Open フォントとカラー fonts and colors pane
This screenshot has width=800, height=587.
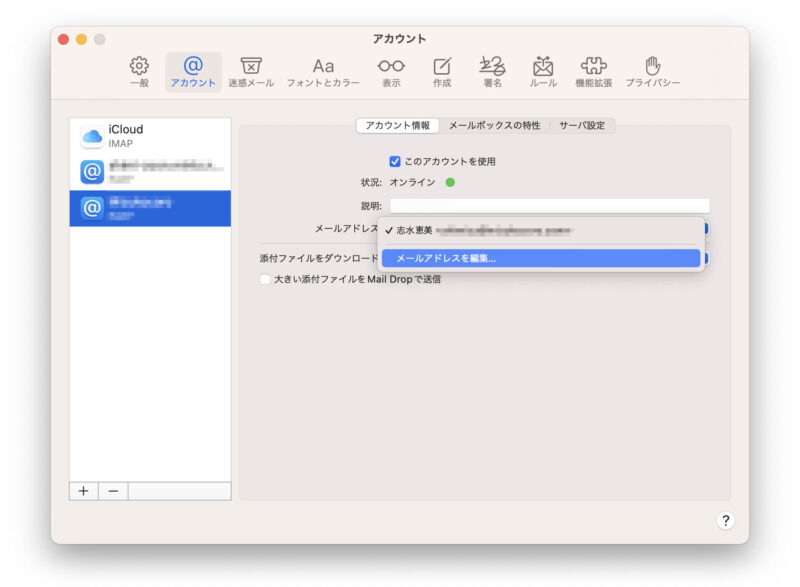pos(323,72)
